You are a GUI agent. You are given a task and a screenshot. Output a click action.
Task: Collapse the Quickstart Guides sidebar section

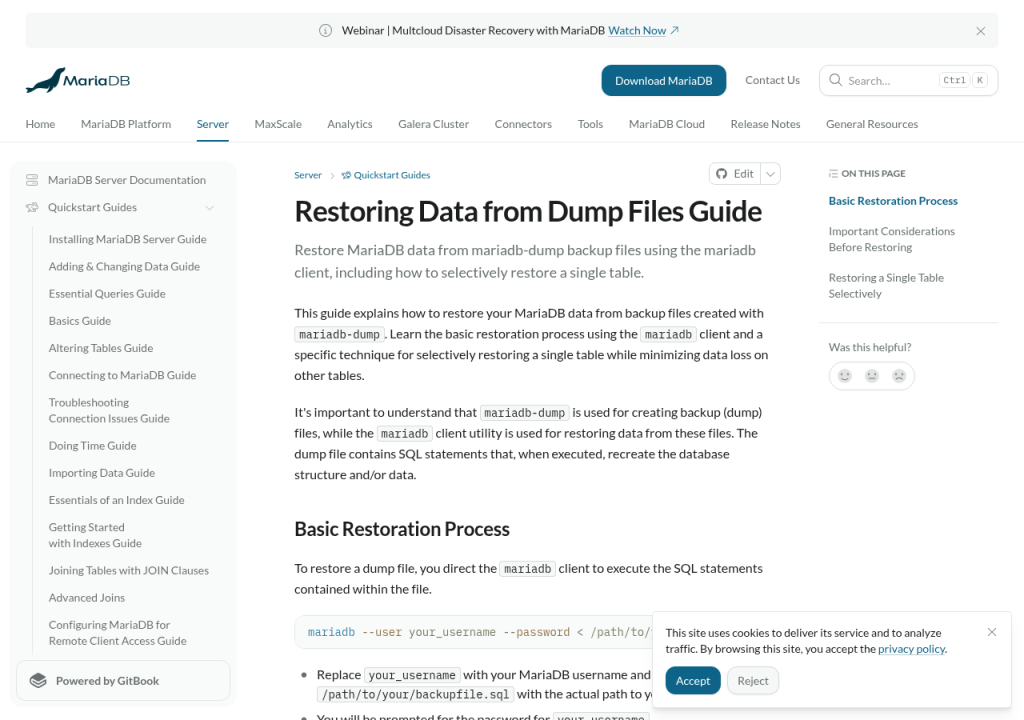tap(210, 208)
